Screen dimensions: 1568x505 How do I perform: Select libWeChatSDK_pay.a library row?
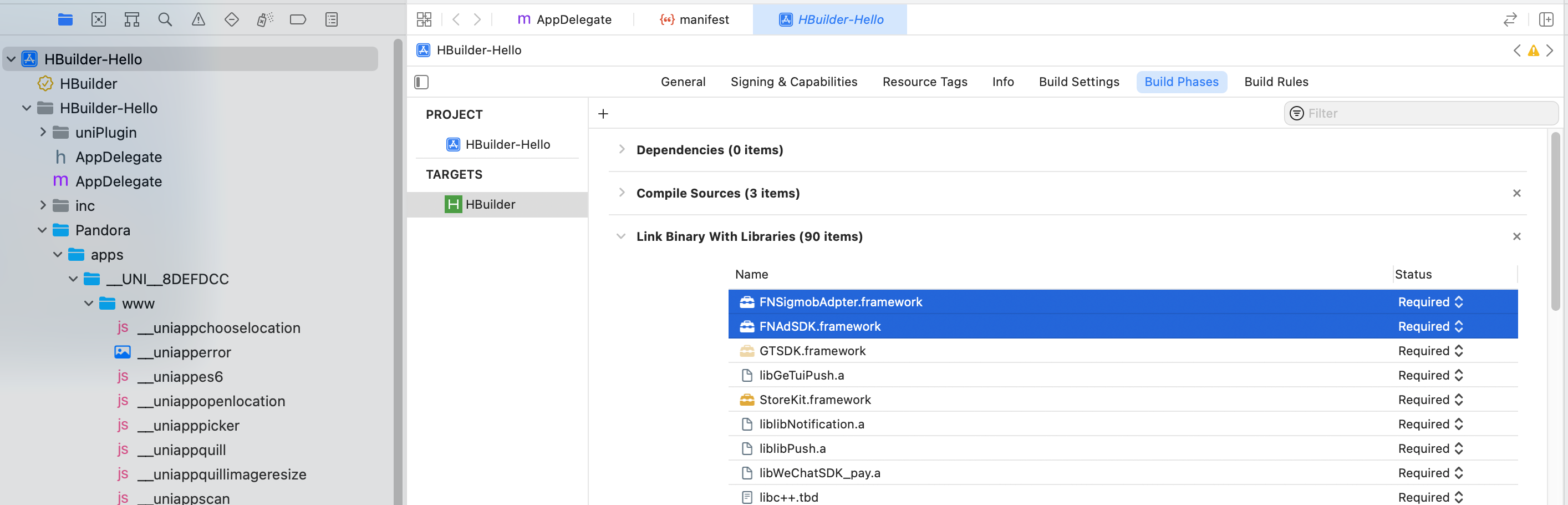(1123, 473)
